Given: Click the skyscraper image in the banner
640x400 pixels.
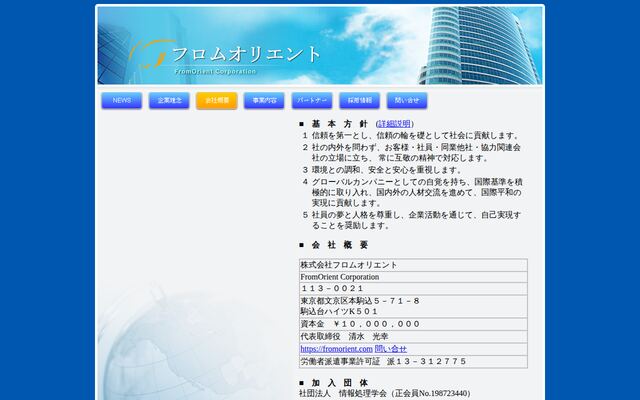Looking at the screenshot, I should (479, 45).
